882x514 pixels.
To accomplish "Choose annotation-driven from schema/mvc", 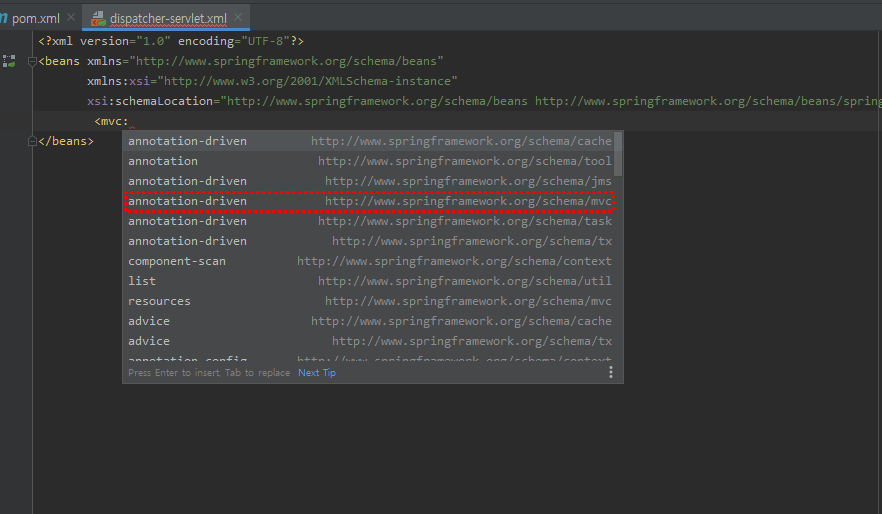I will point(370,201).
